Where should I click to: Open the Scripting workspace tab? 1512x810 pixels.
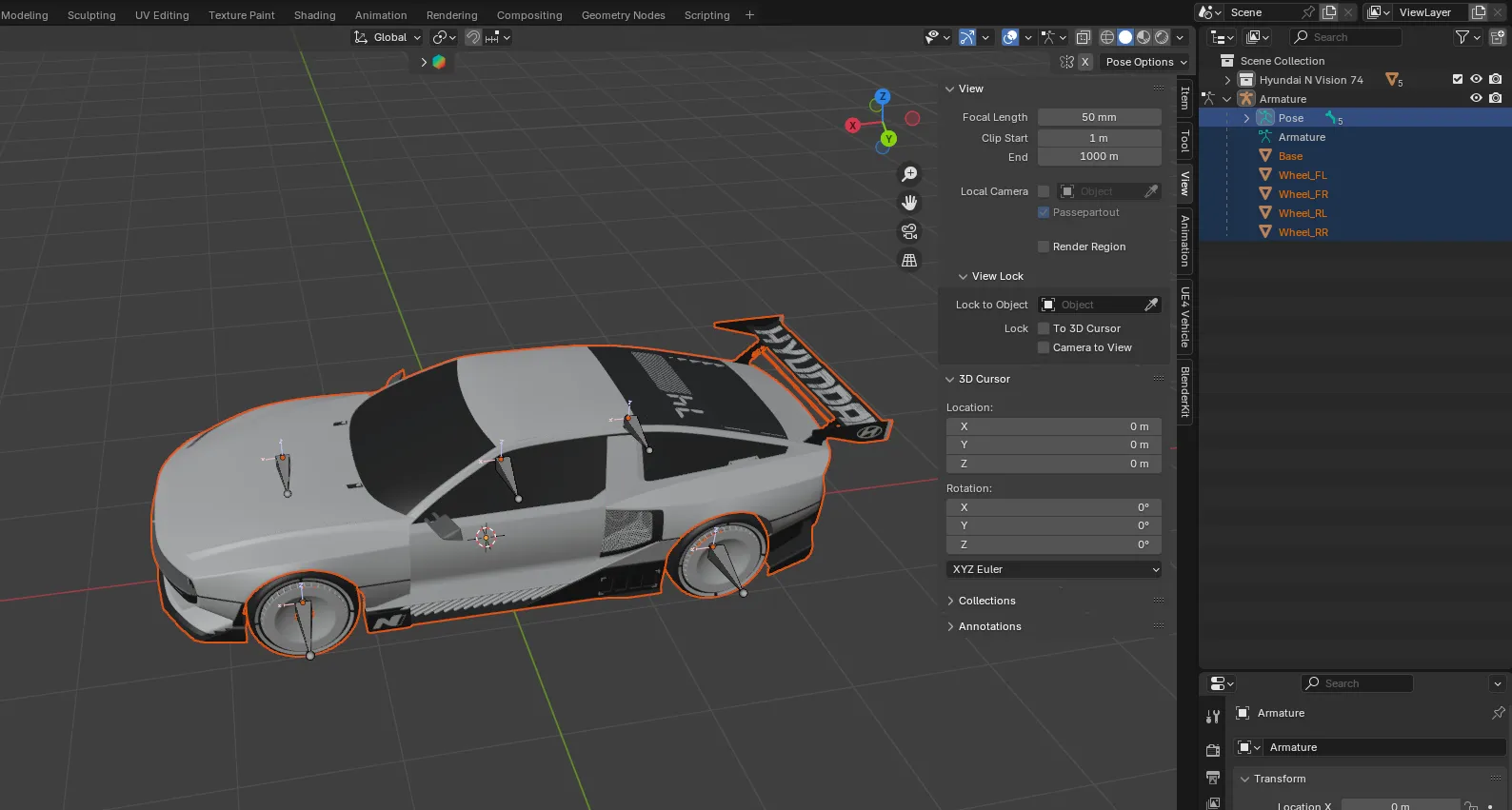click(706, 15)
